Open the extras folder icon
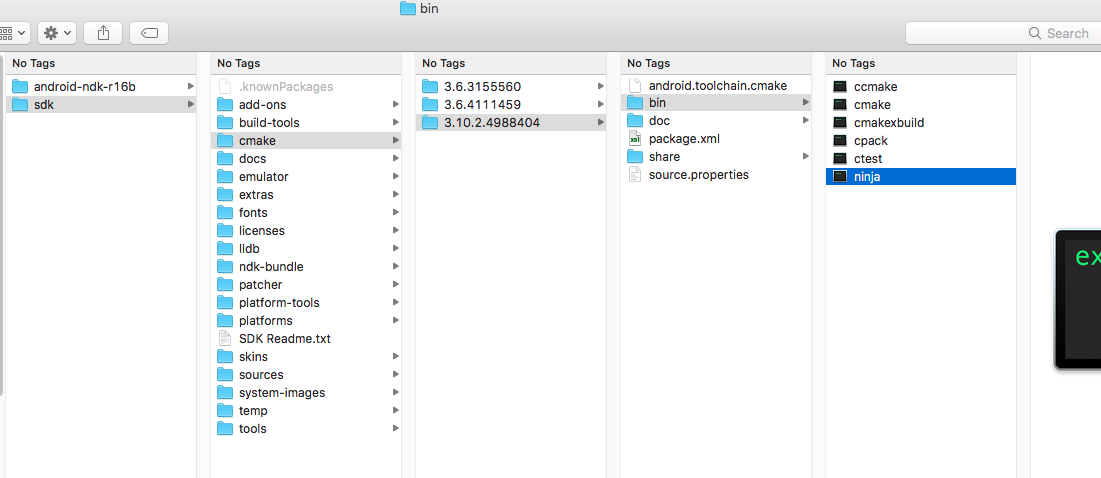The image size is (1101, 478). click(225, 194)
